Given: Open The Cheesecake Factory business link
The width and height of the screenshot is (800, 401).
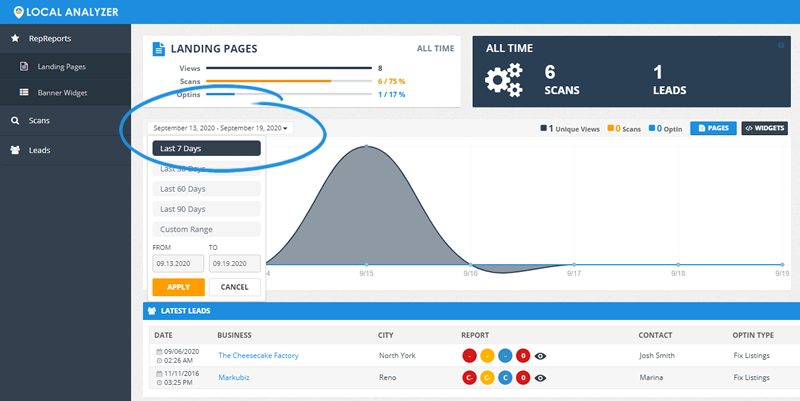Looking at the screenshot, I should coord(258,355).
